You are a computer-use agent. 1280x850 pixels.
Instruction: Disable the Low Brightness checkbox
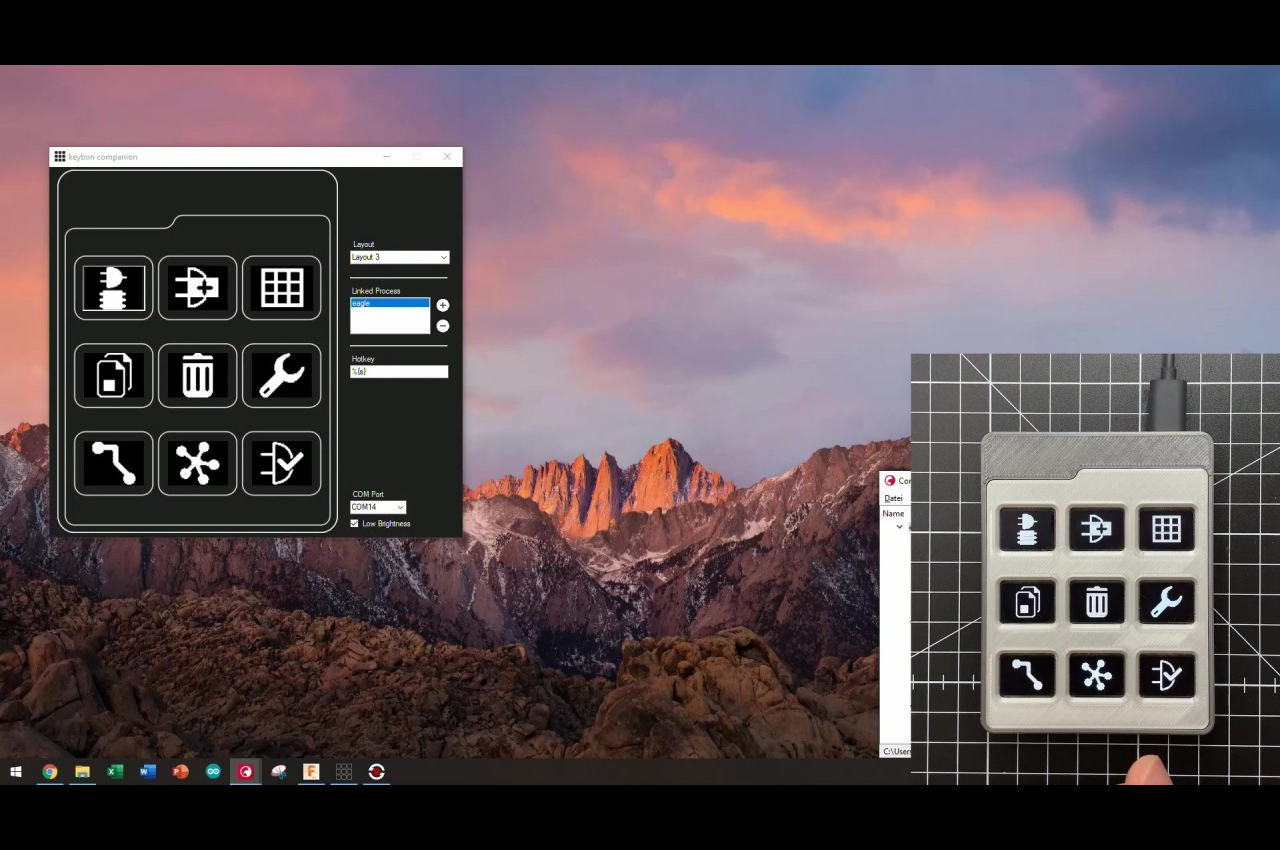[x=354, y=523]
